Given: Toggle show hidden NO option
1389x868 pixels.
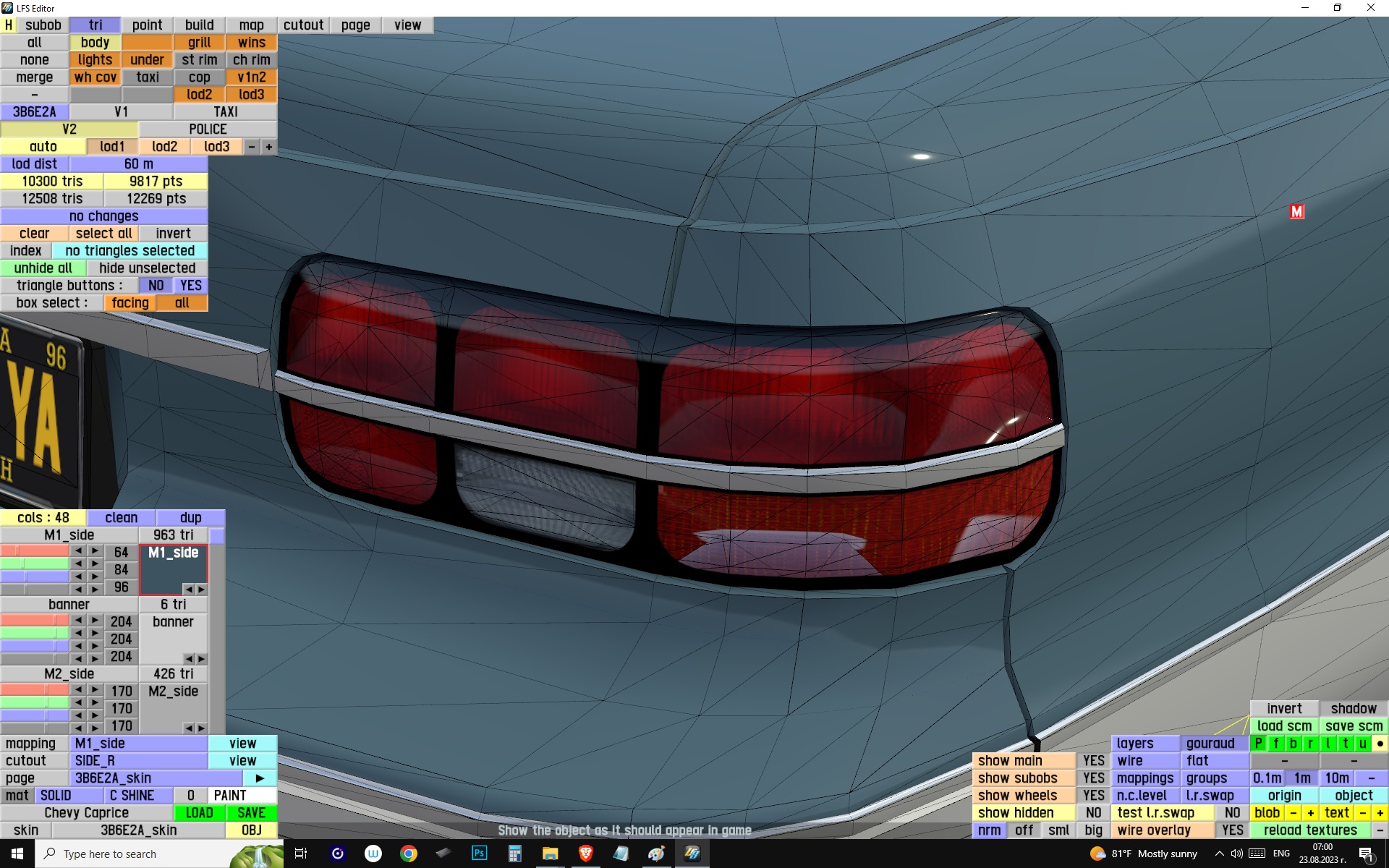Looking at the screenshot, I should pyautogui.click(x=1093, y=812).
